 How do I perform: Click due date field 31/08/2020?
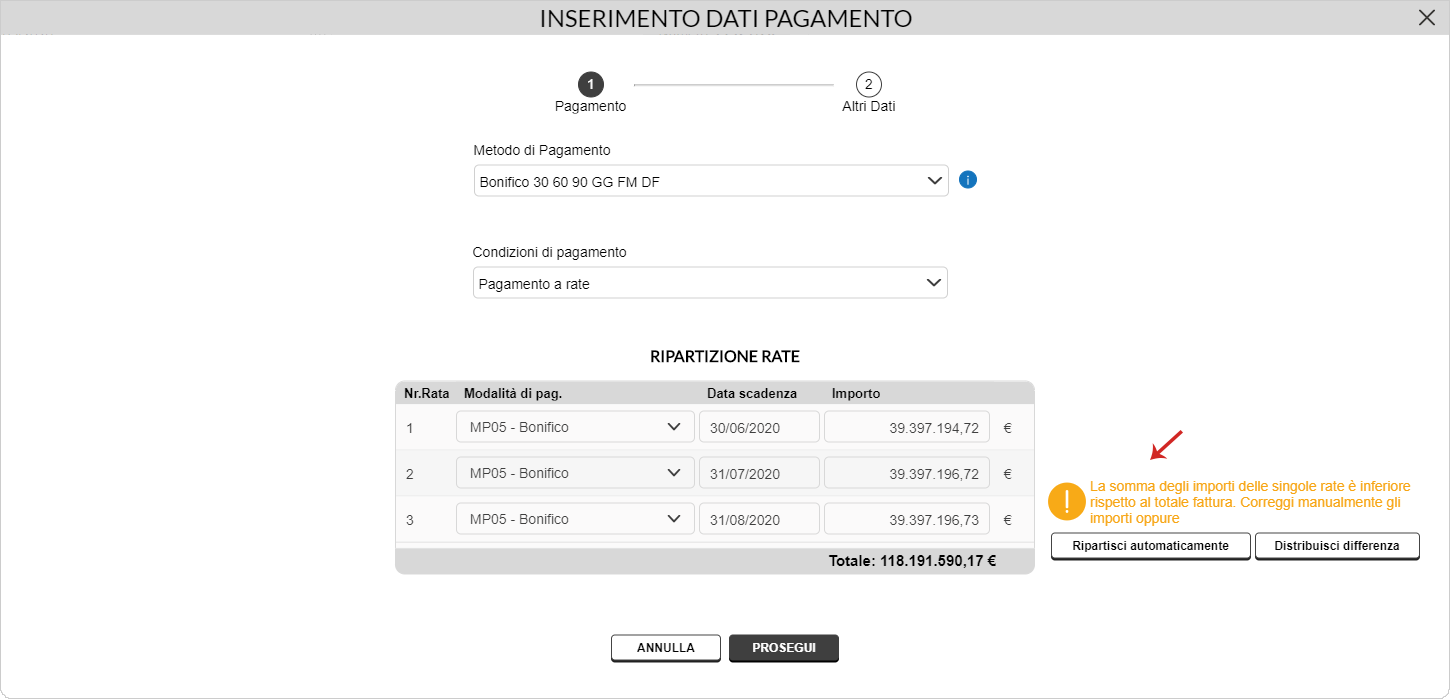[x=759, y=519]
